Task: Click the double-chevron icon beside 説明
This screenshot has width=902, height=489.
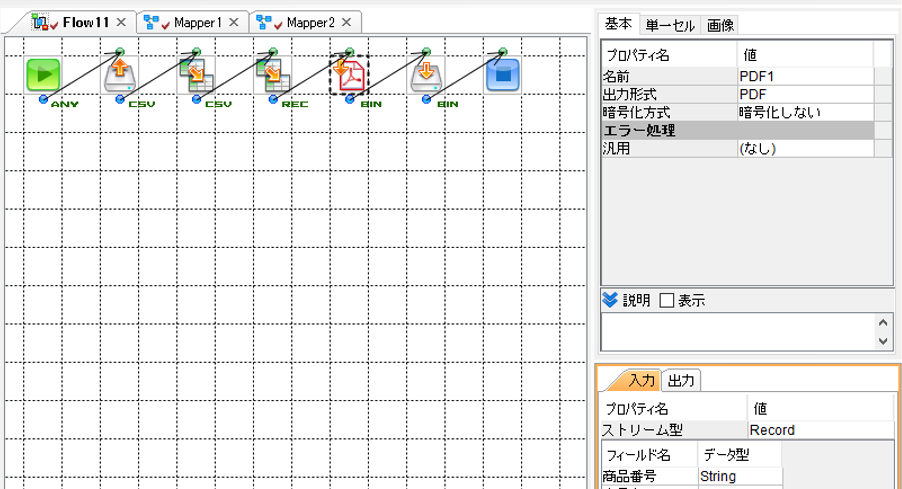Action: (x=610, y=300)
